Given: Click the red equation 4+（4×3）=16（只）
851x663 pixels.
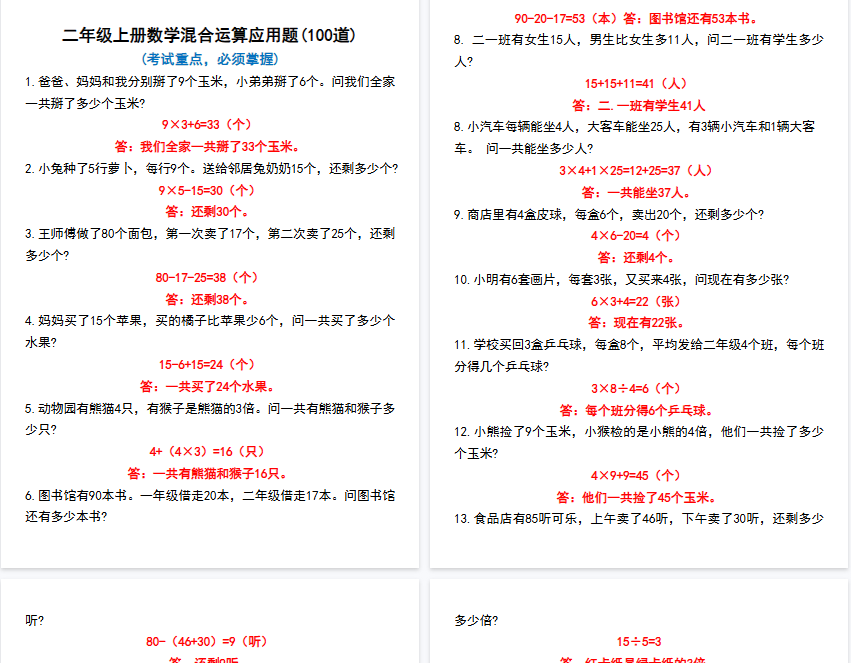Looking at the screenshot, I should click(208, 451).
